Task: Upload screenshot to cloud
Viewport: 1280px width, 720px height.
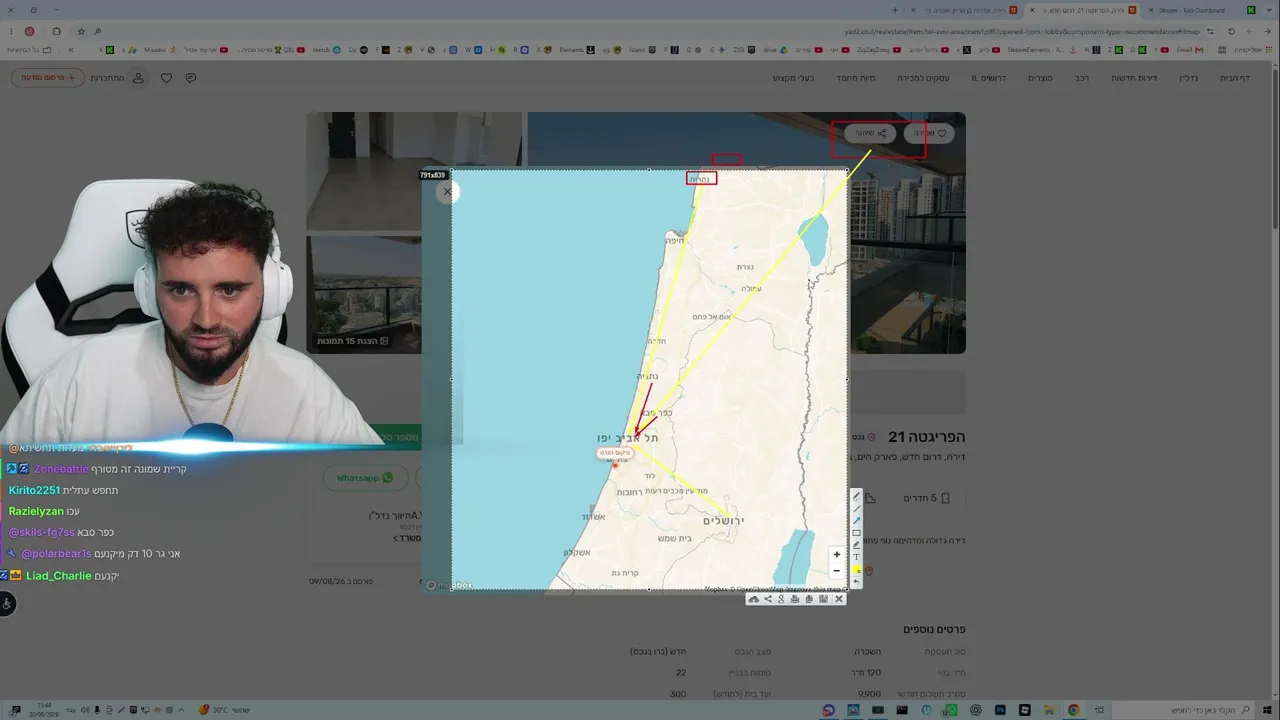Action: click(x=753, y=599)
